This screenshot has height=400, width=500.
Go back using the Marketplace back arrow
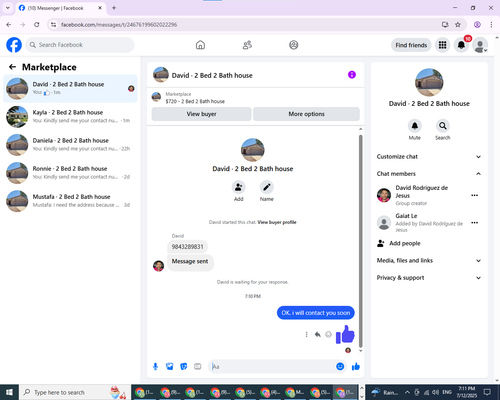(x=12, y=67)
